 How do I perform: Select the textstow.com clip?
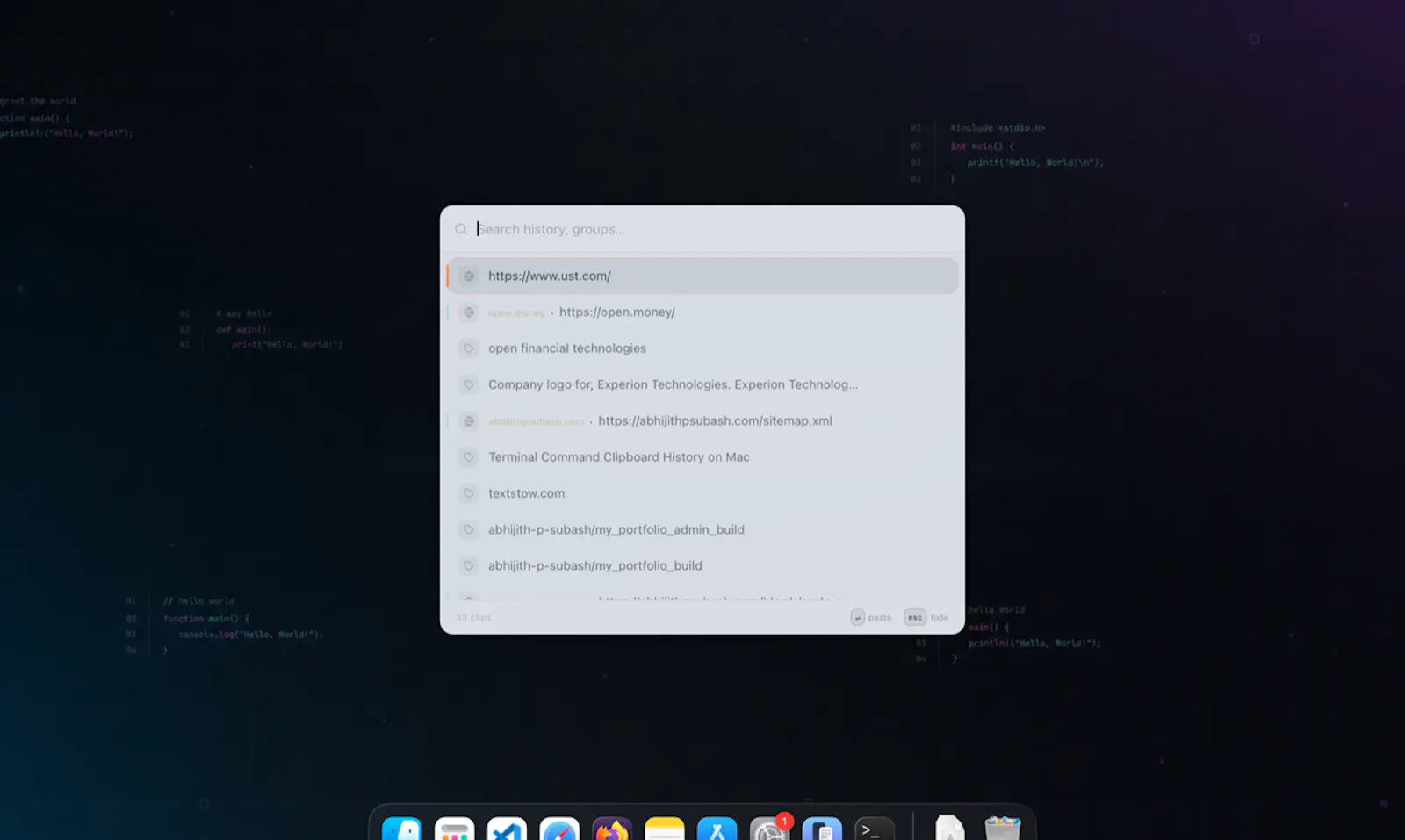pyautogui.click(x=702, y=493)
